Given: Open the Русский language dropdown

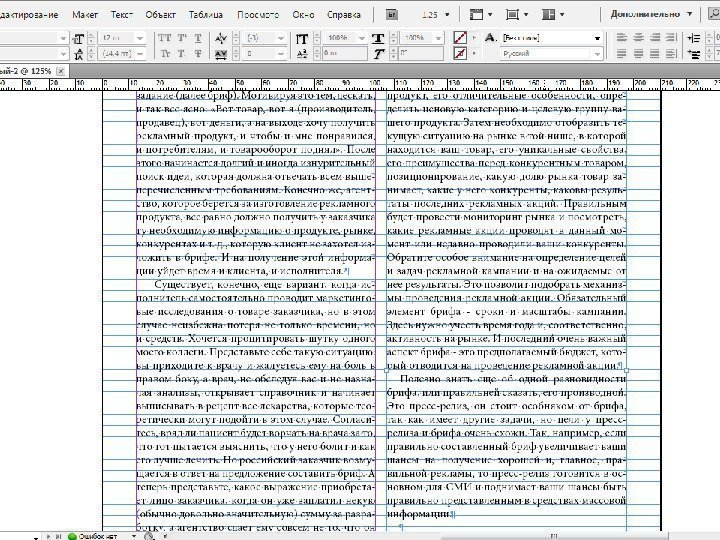Looking at the screenshot, I should [x=597, y=54].
